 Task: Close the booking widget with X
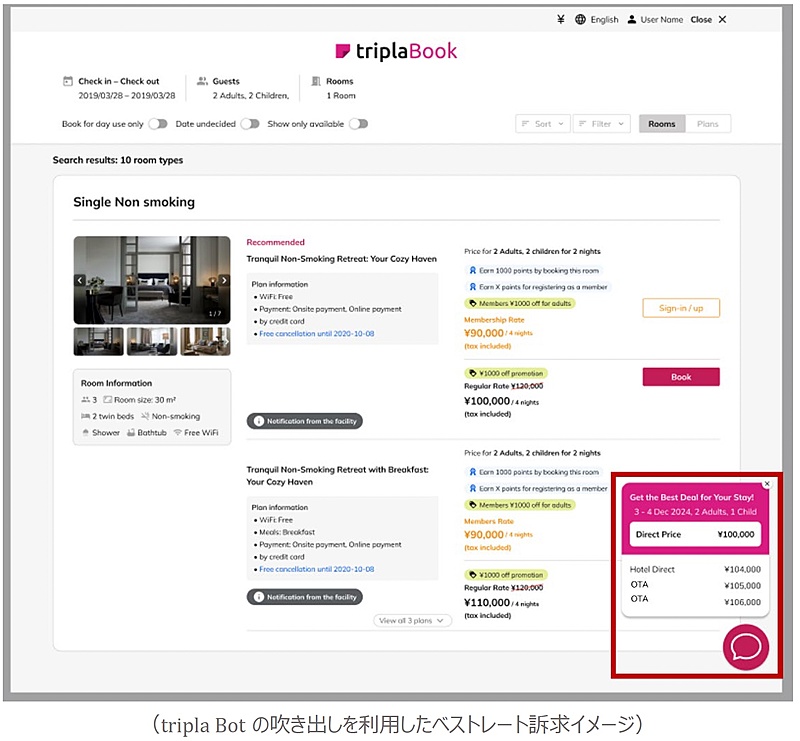722,19
